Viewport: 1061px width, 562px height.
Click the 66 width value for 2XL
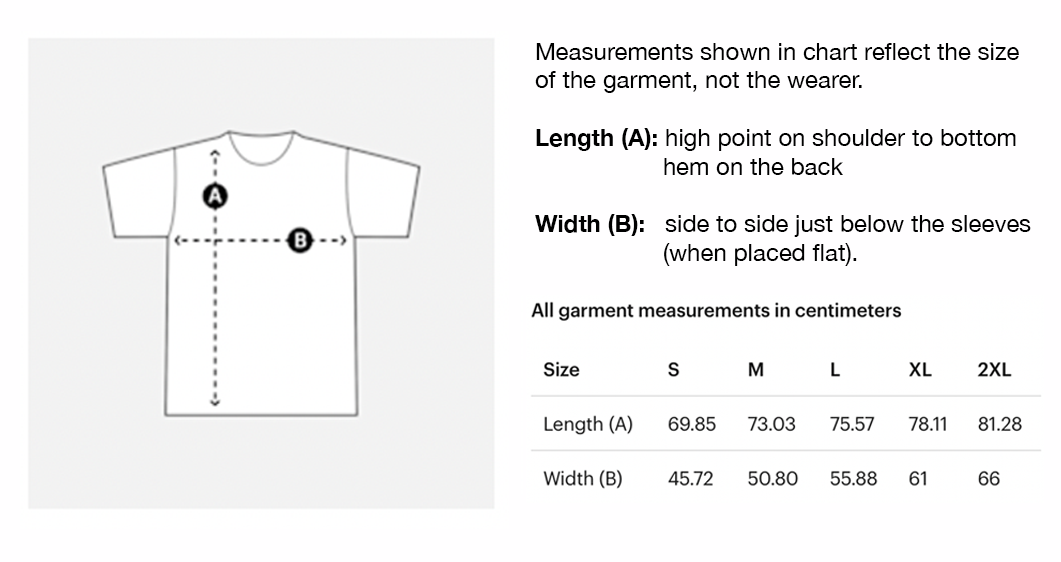(x=989, y=478)
